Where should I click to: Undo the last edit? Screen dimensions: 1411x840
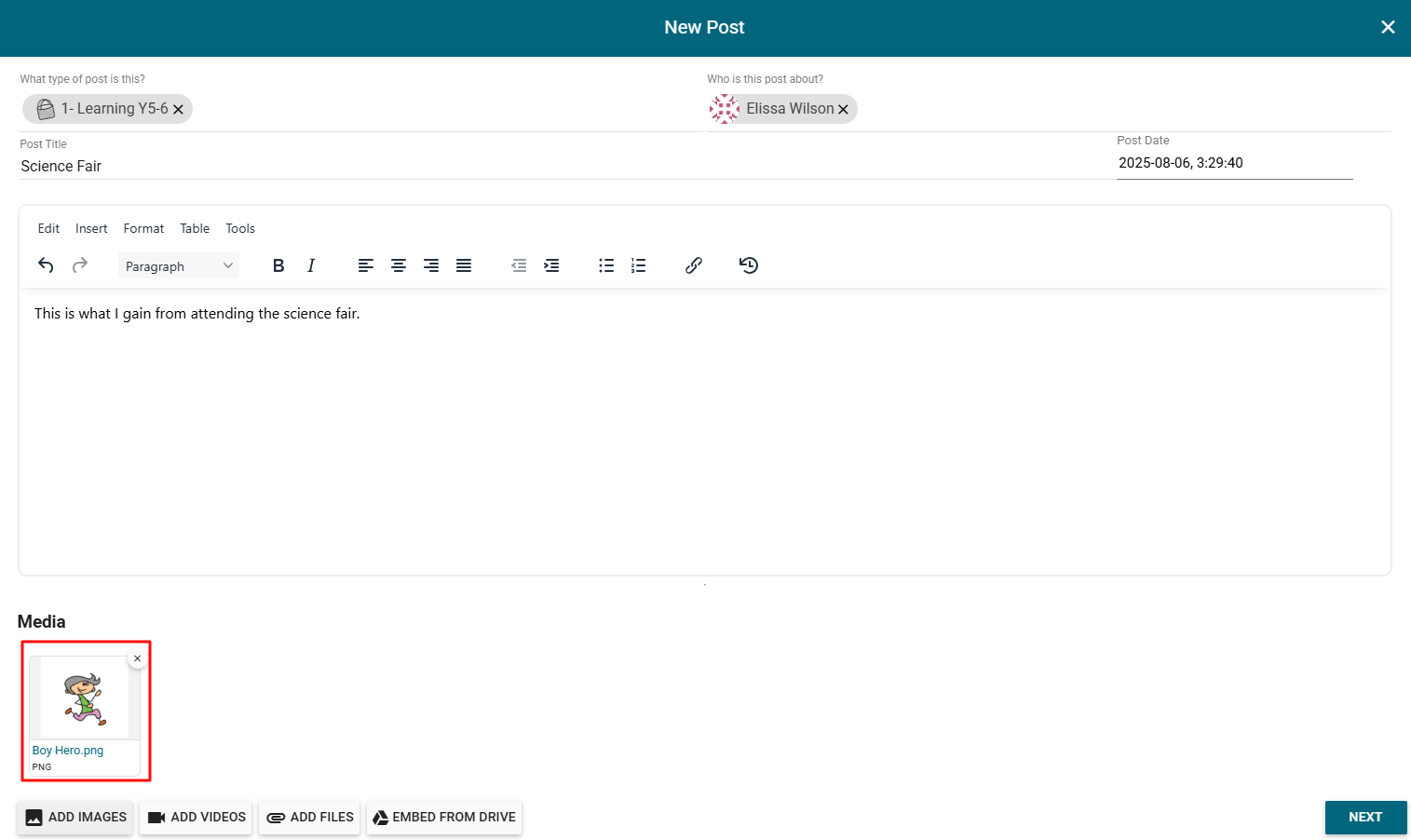(46, 265)
